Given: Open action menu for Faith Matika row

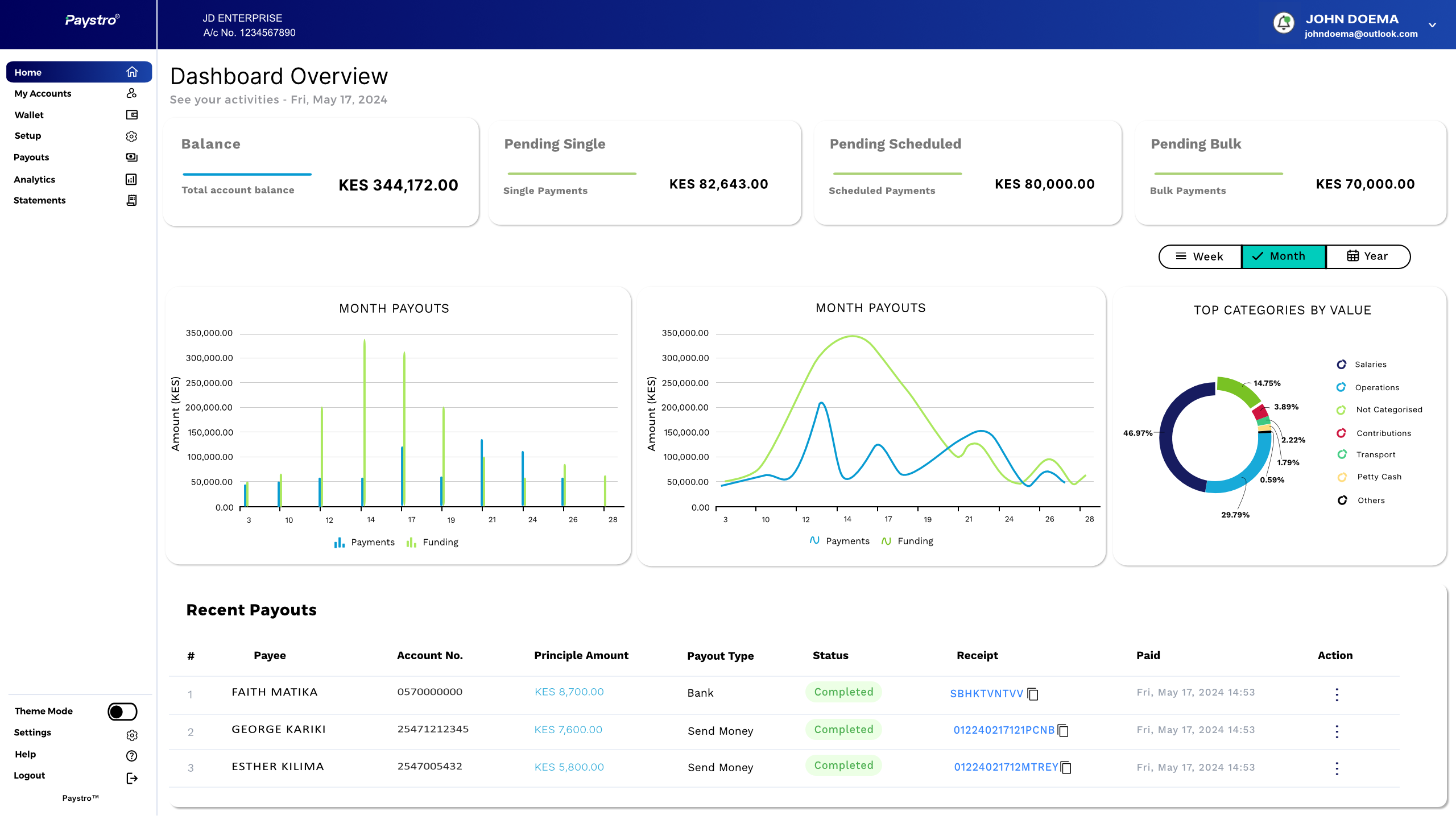Looking at the screenshot, I should 1337,694.
